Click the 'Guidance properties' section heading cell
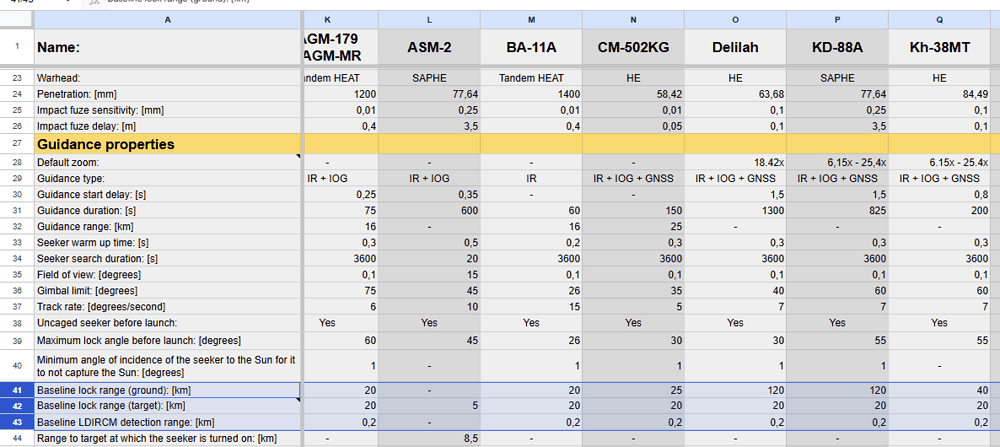Image resolution: width=1000 pixels, height=447 pixels. click(168, 144)
